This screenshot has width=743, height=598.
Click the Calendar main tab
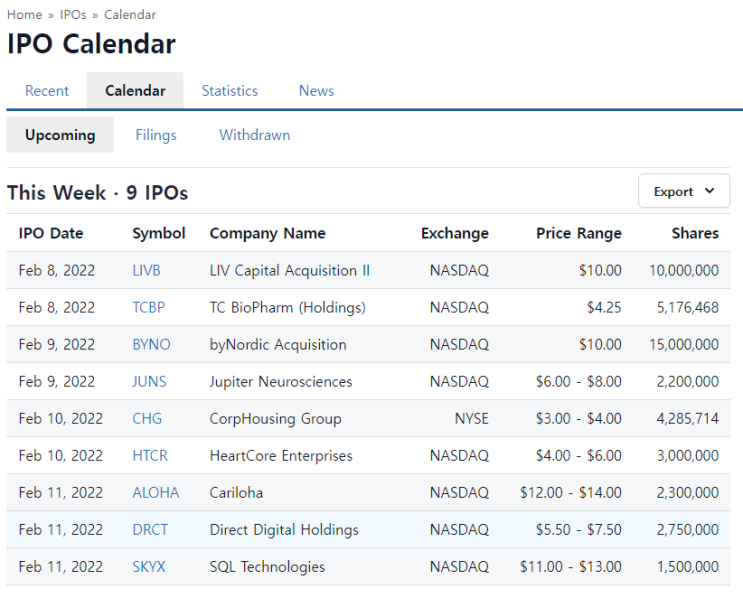click(x=135, y=91)
